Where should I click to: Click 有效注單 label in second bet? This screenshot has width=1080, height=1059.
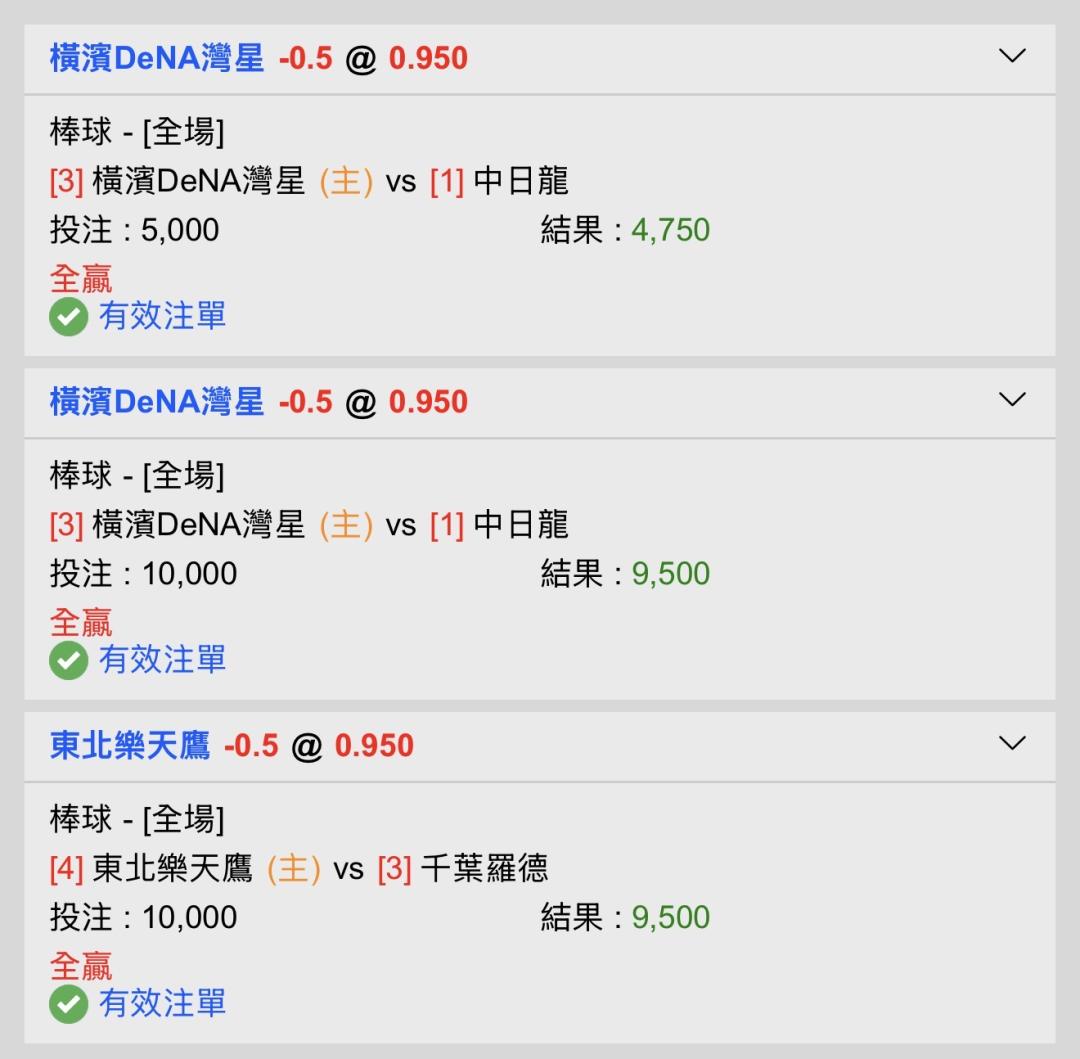tap(162, 660)
